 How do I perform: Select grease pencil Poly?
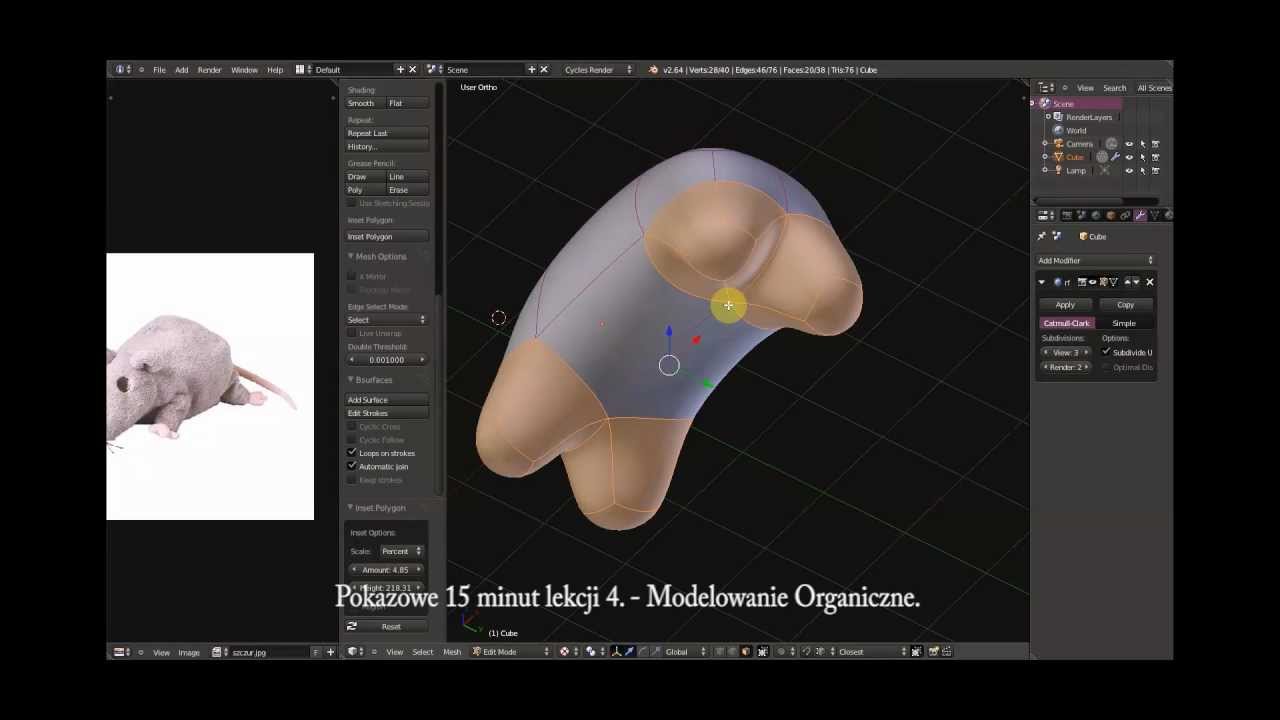click(366, 190)
